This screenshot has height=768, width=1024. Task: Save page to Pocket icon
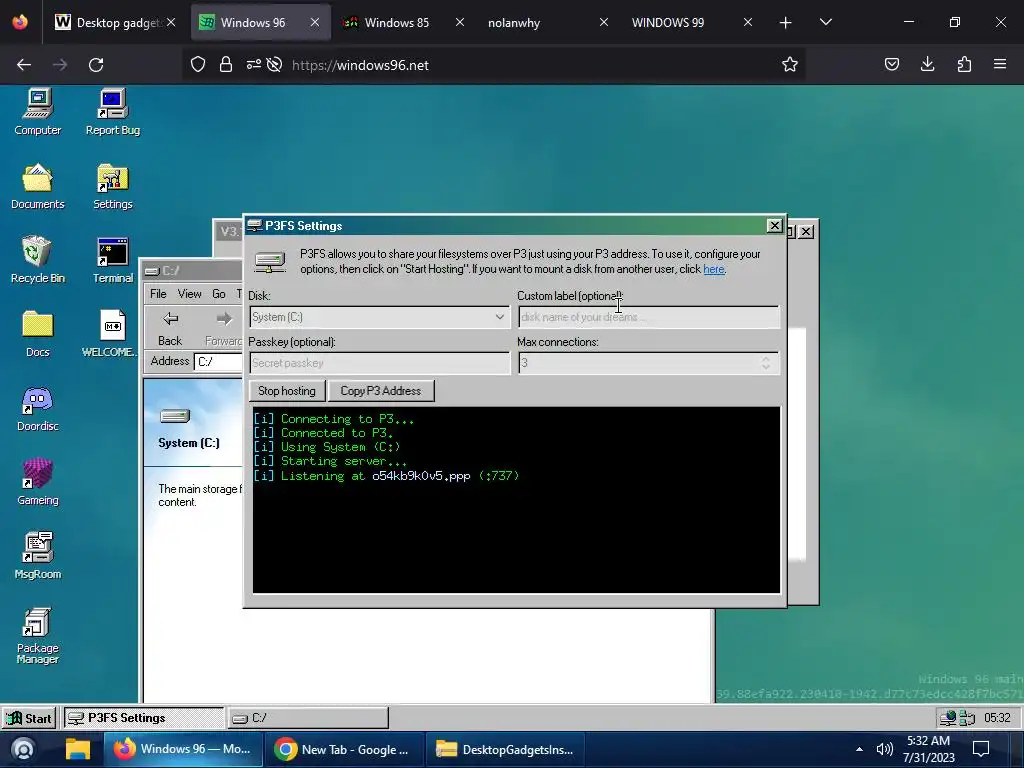[891, 64]
